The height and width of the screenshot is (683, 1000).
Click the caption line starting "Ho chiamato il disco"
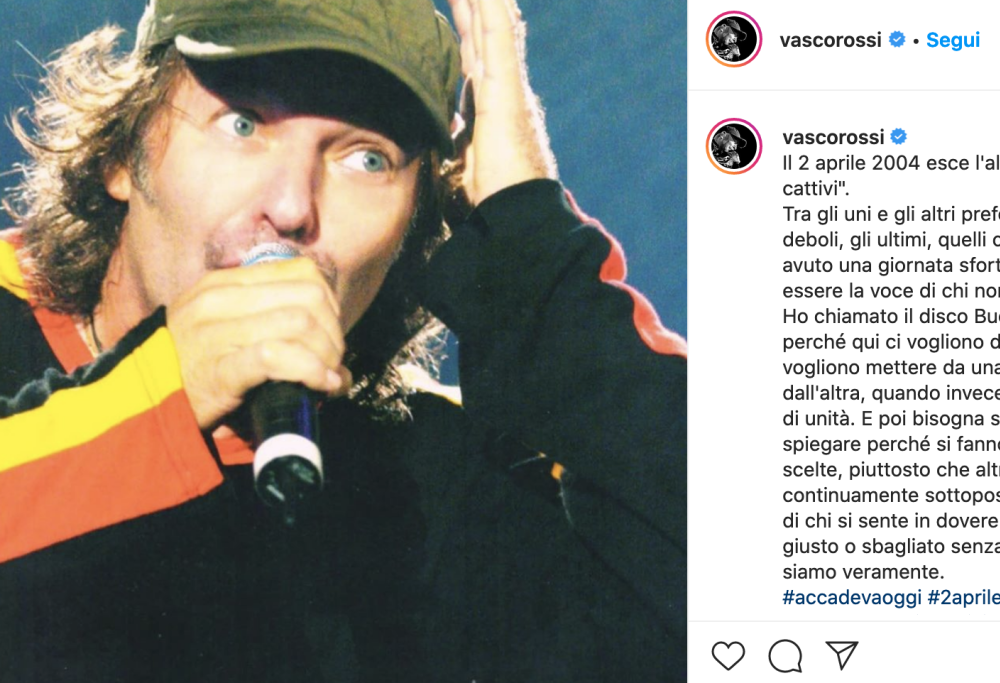pyautogui.click(x=891, y=316)
